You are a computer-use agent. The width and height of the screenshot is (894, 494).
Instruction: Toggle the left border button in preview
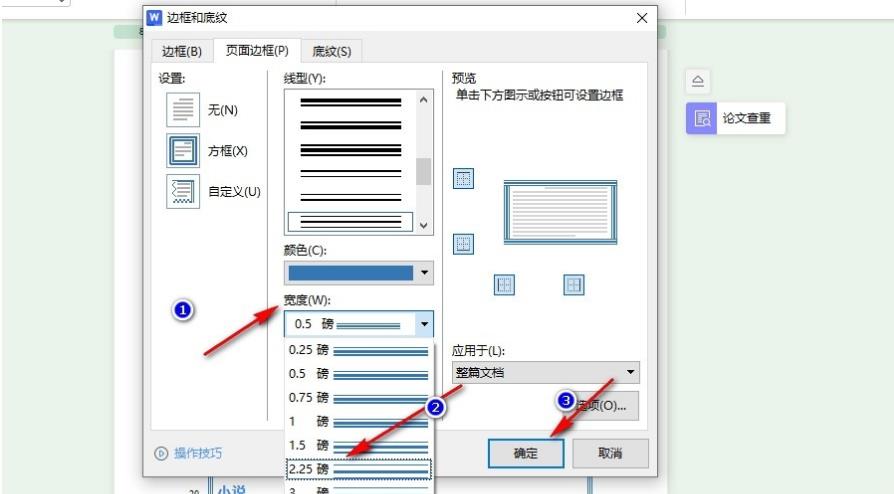click(x=504, y=284)
